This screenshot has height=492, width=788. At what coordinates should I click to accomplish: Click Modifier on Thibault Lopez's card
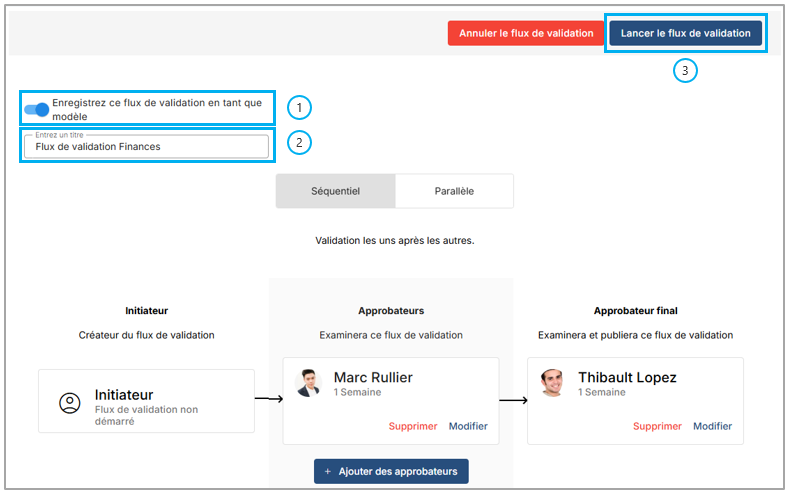pos(712,426)
